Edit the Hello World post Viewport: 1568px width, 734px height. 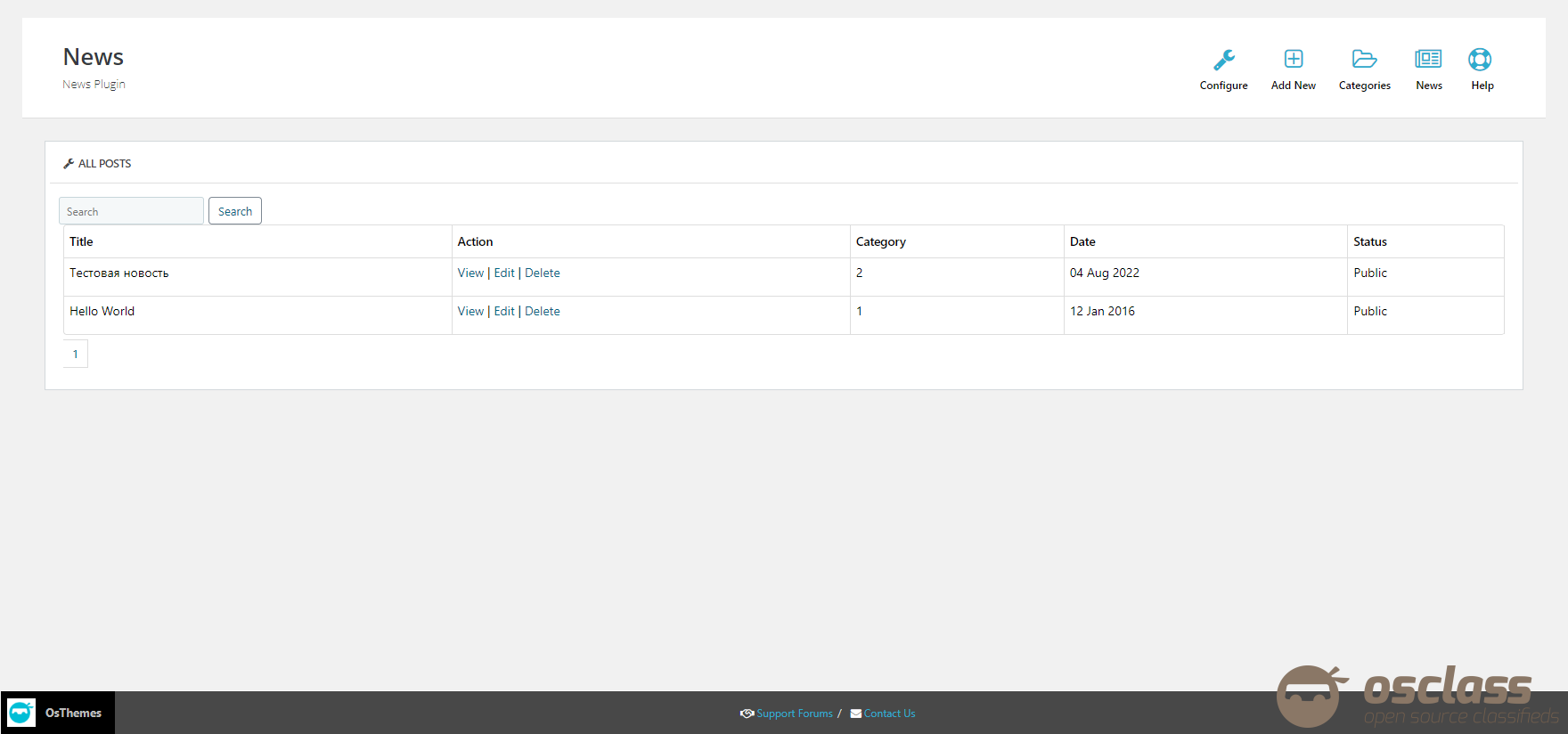504,312
